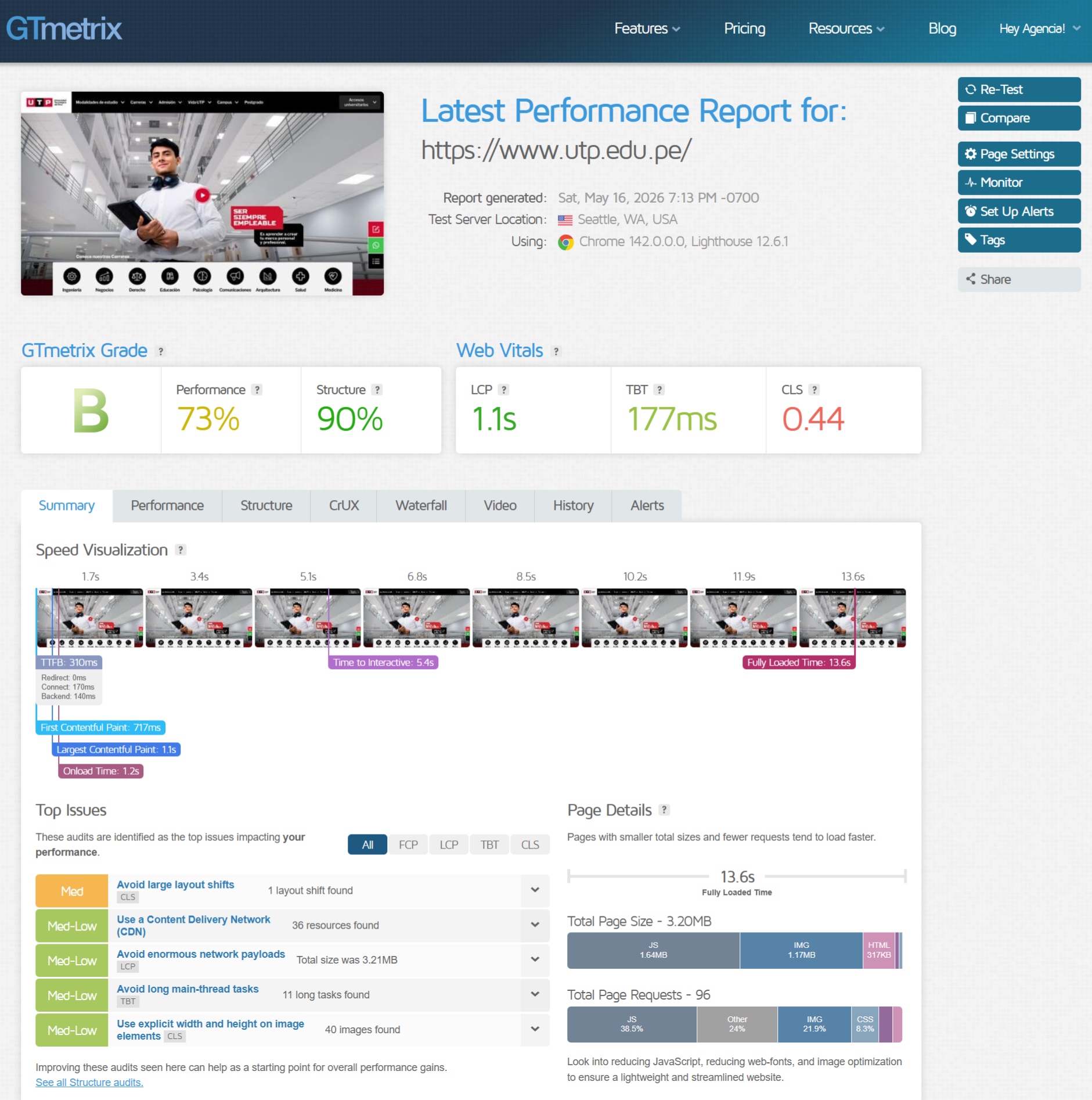
Task: Switch to the Alerts tab
Action: (x=647, y=505)
